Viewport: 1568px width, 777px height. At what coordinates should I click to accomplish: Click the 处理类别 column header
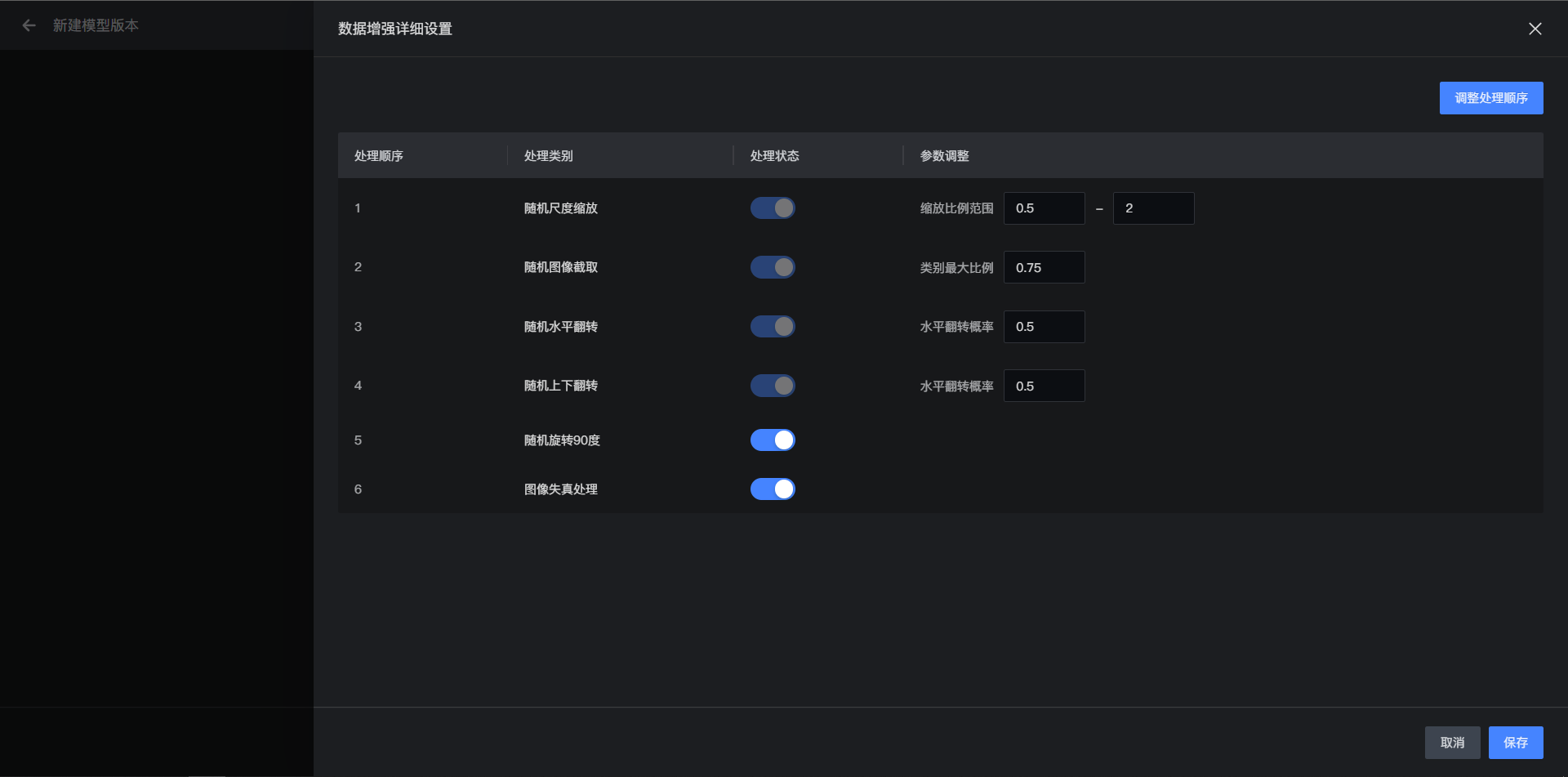pyautogui.click(x=549, y=156)
